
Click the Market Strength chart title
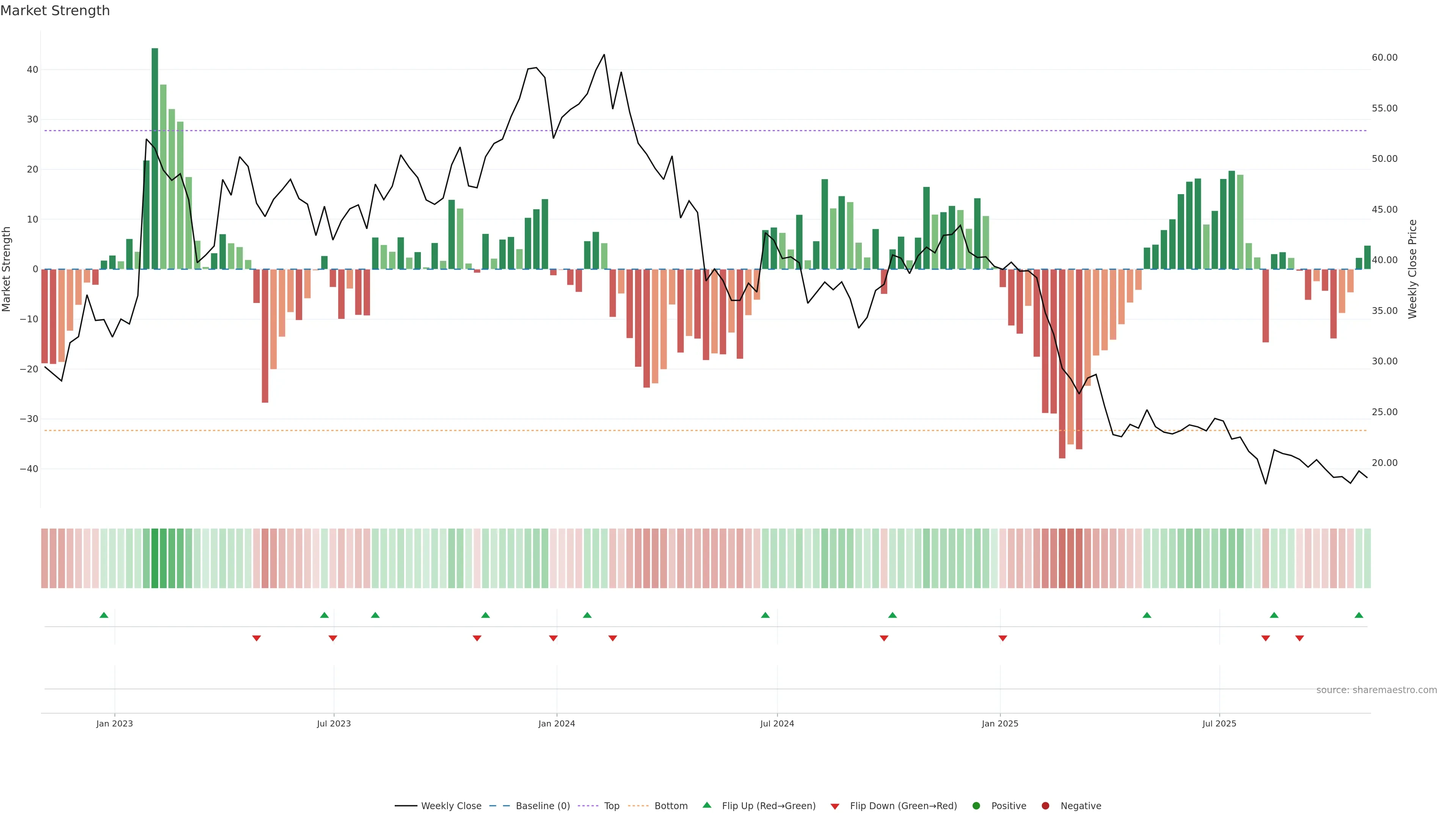(55, 11)
